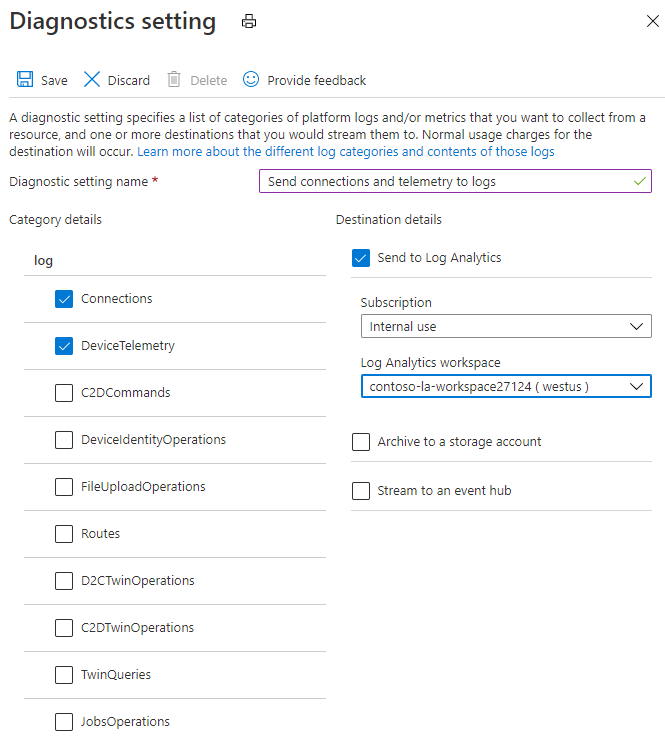665x745 pixels.
Task: Click the Delete trash can icon
Action: pos(174,79)
